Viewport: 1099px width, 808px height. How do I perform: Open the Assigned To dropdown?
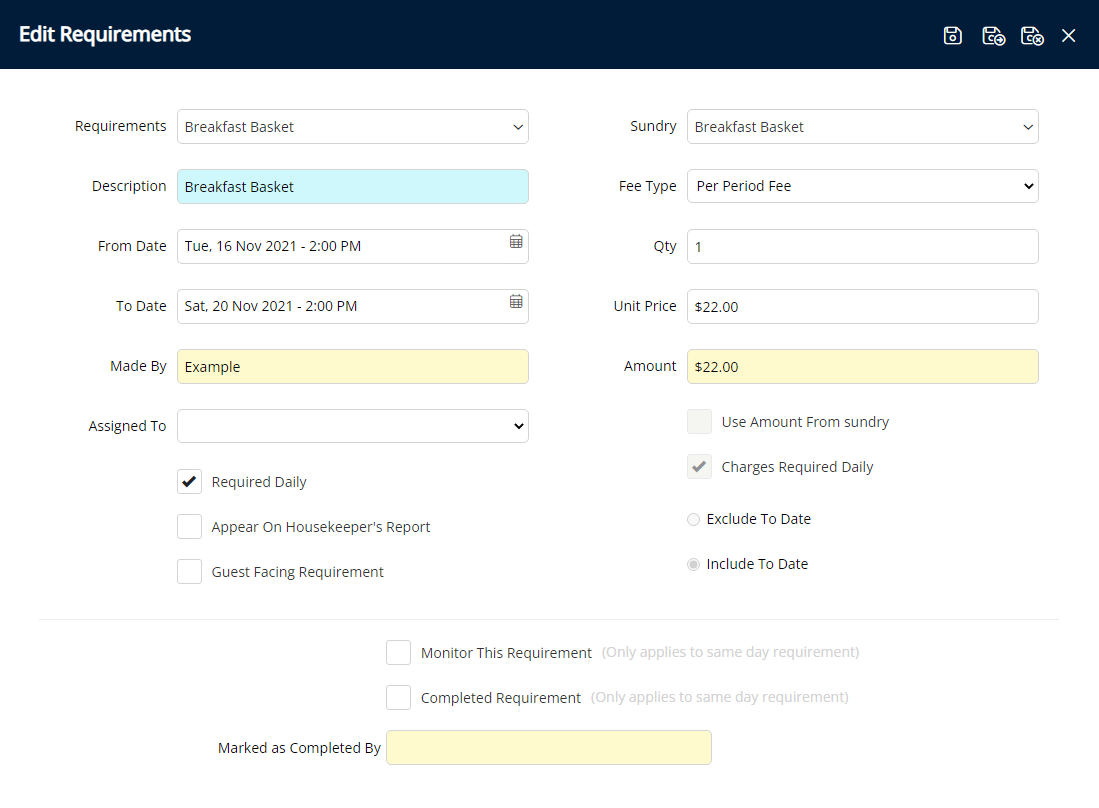[353, 426]
